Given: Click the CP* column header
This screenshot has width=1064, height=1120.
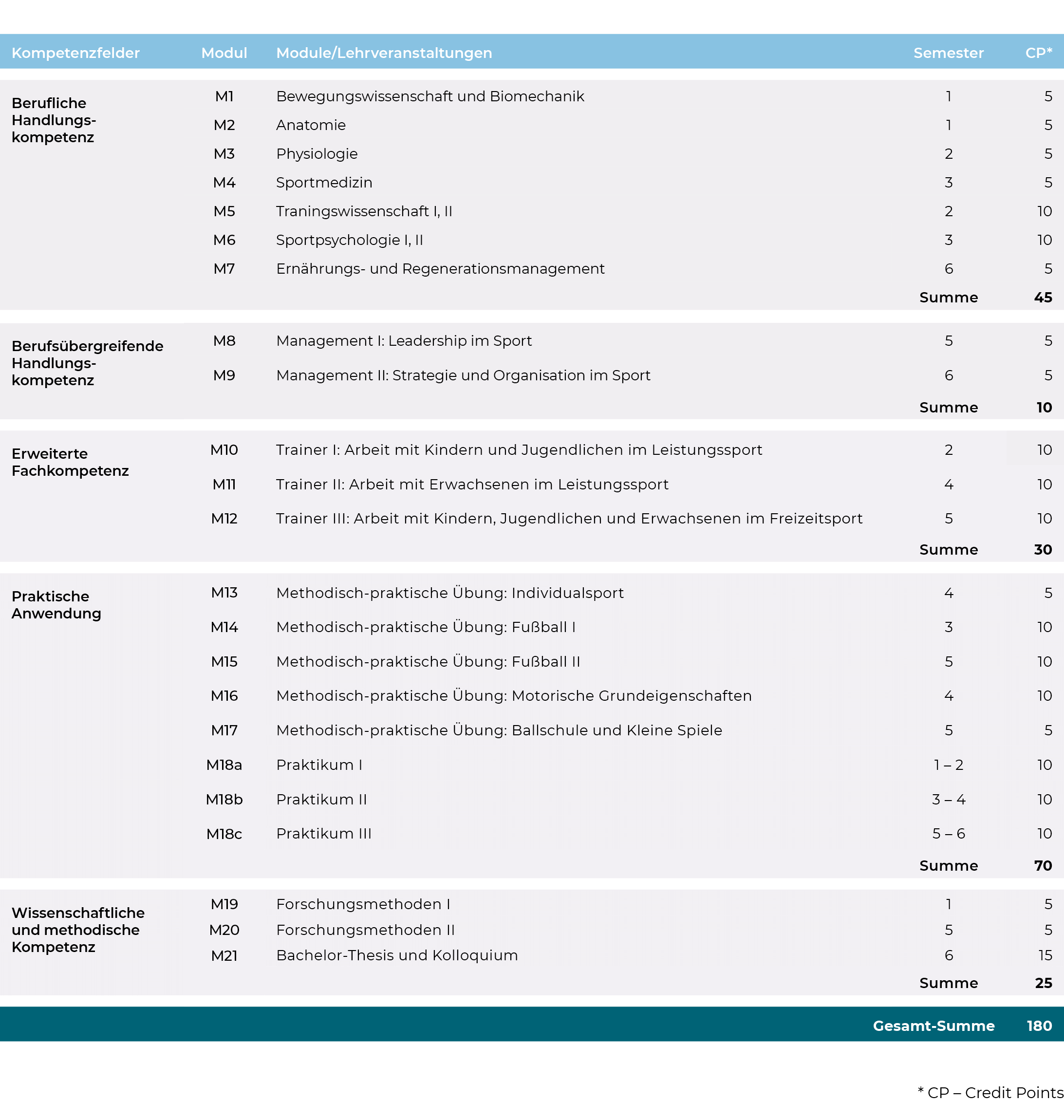Looking at the screenshot, I should click(x=1036, y=52).
